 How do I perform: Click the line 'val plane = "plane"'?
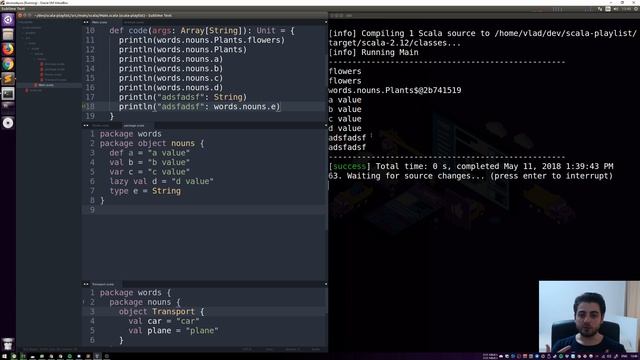[x=173, y=331]
